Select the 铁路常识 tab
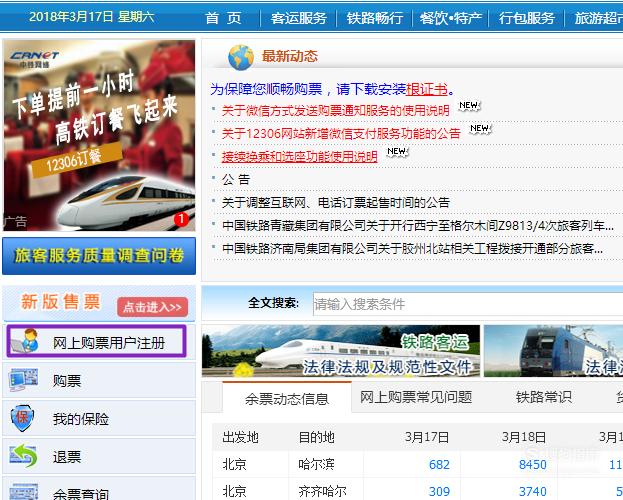Viewport: 623px width, 500px height. pyautogui.click(x=544, y=397)
